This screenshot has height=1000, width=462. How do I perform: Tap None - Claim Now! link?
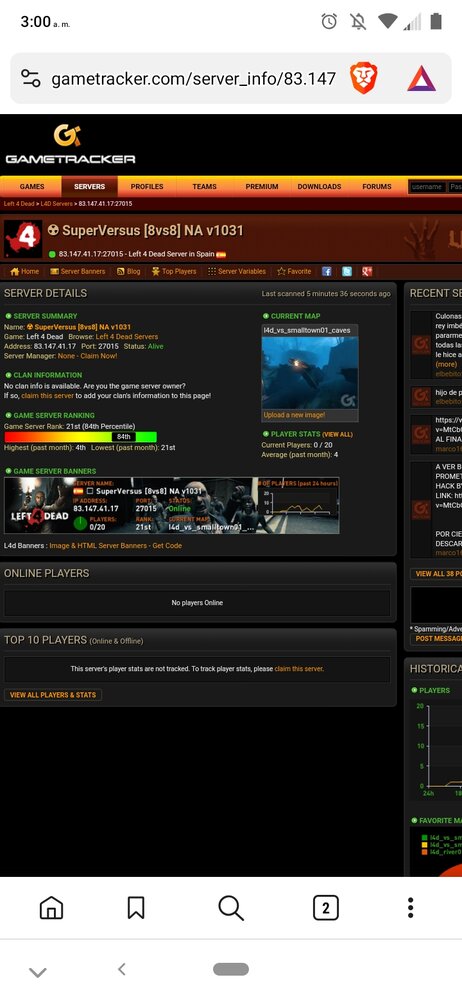pos(87,356)
